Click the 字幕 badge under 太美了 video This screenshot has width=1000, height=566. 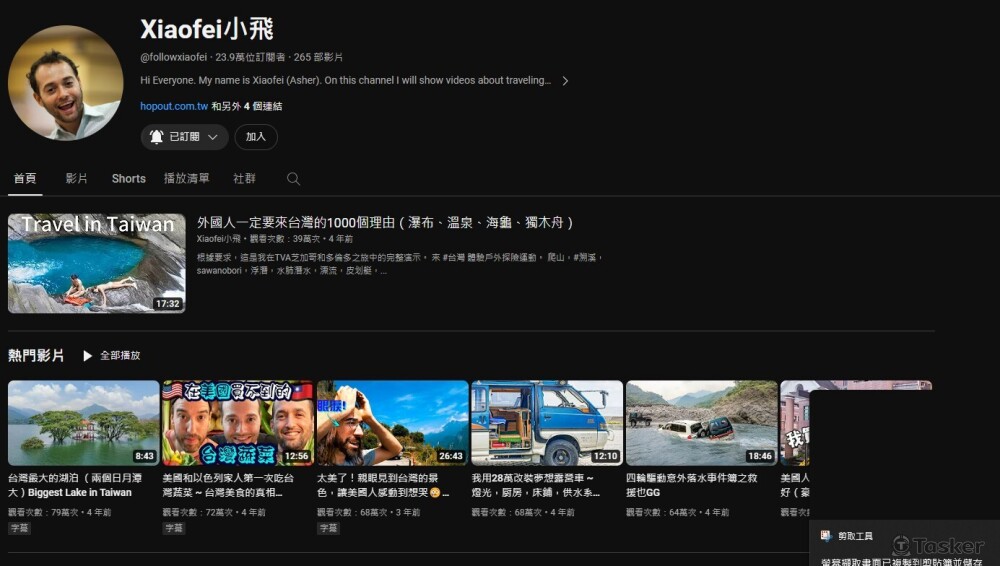pos(328,528)
